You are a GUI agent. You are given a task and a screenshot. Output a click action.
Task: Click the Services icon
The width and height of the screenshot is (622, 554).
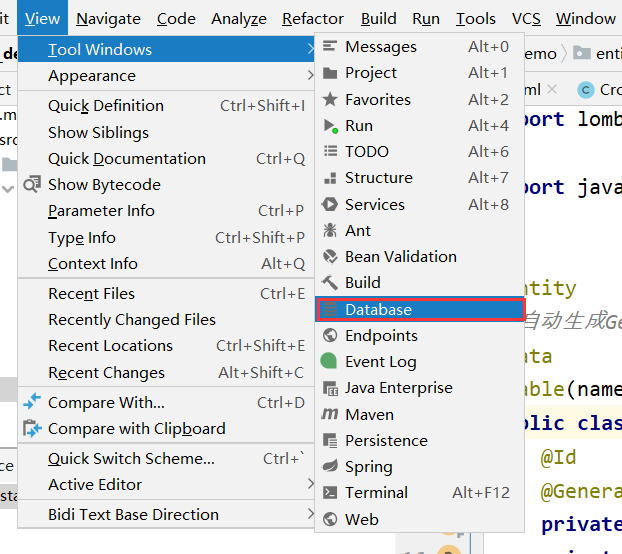click(x=330, y=204)
